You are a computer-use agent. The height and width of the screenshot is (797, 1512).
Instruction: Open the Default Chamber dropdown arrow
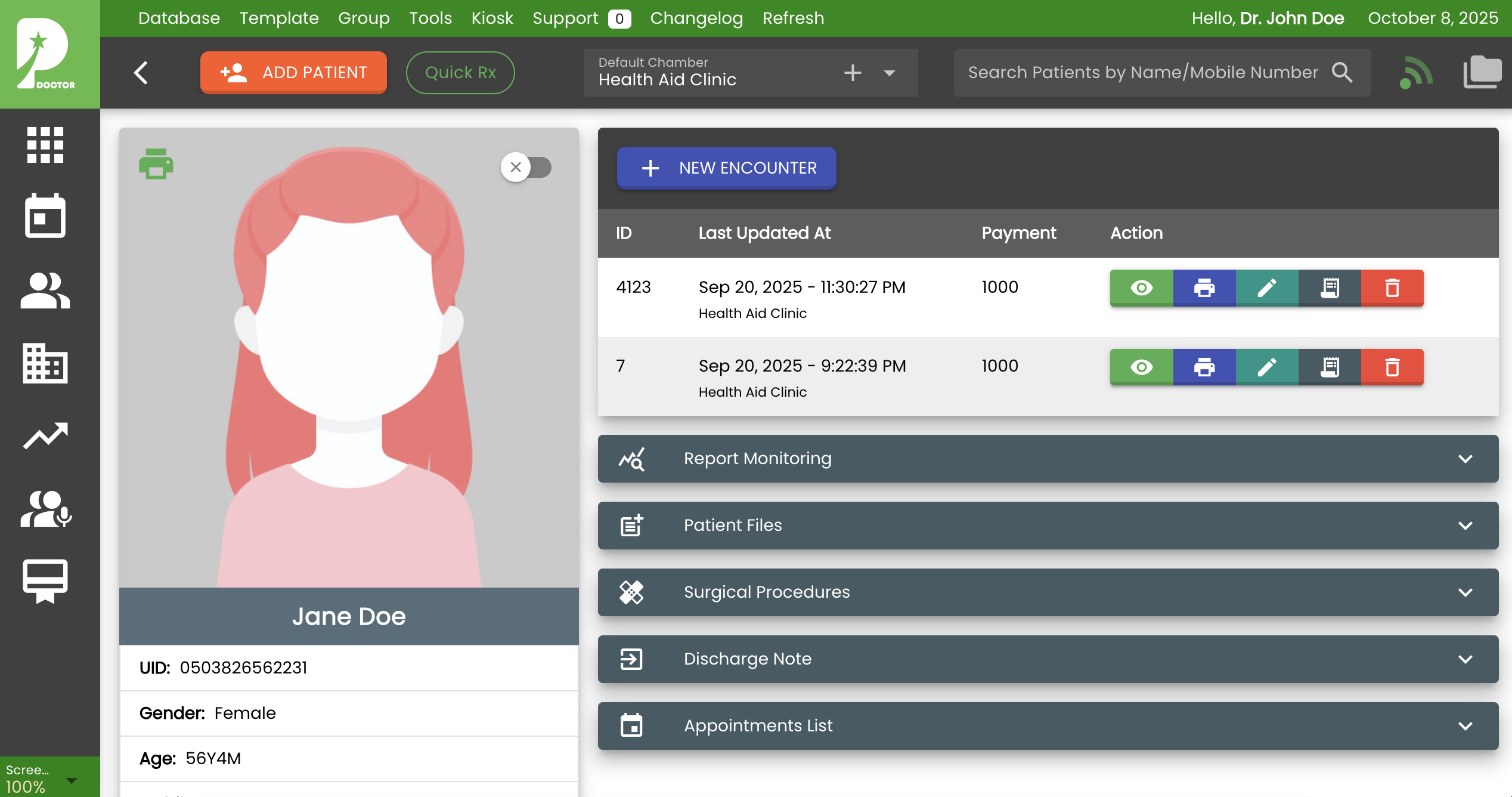[889, 73]
